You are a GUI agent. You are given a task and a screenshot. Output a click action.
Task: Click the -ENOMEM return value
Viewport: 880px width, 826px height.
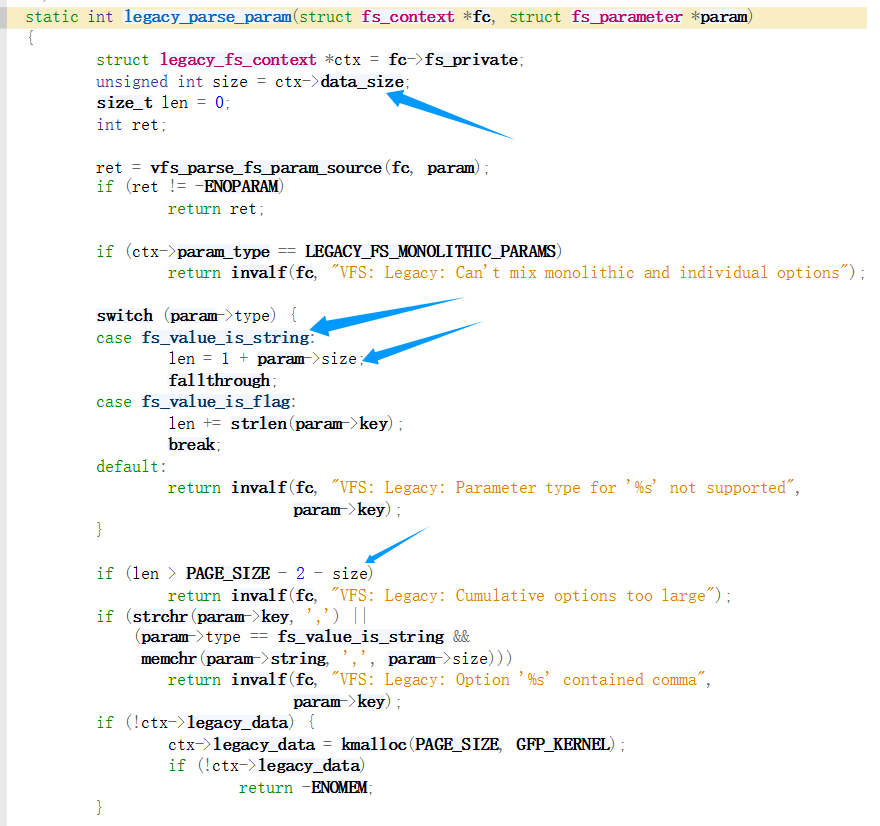pyautogui.click(x=335, y=788)
